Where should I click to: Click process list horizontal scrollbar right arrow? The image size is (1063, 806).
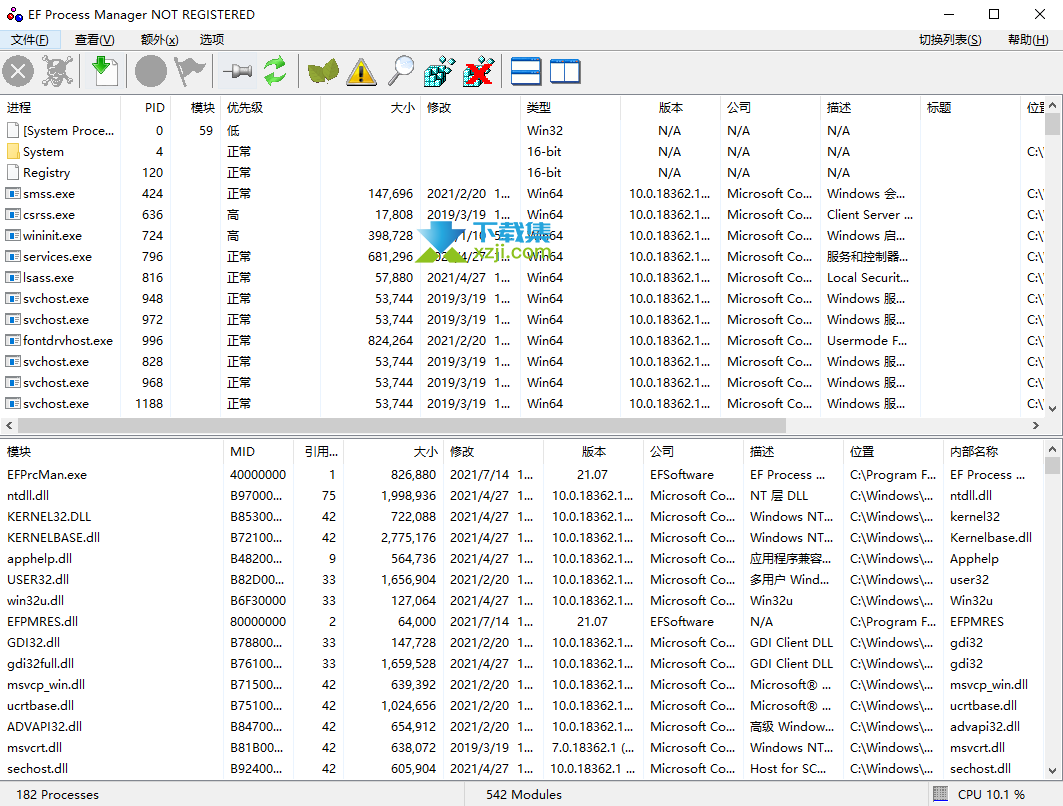click(1035, 426)
